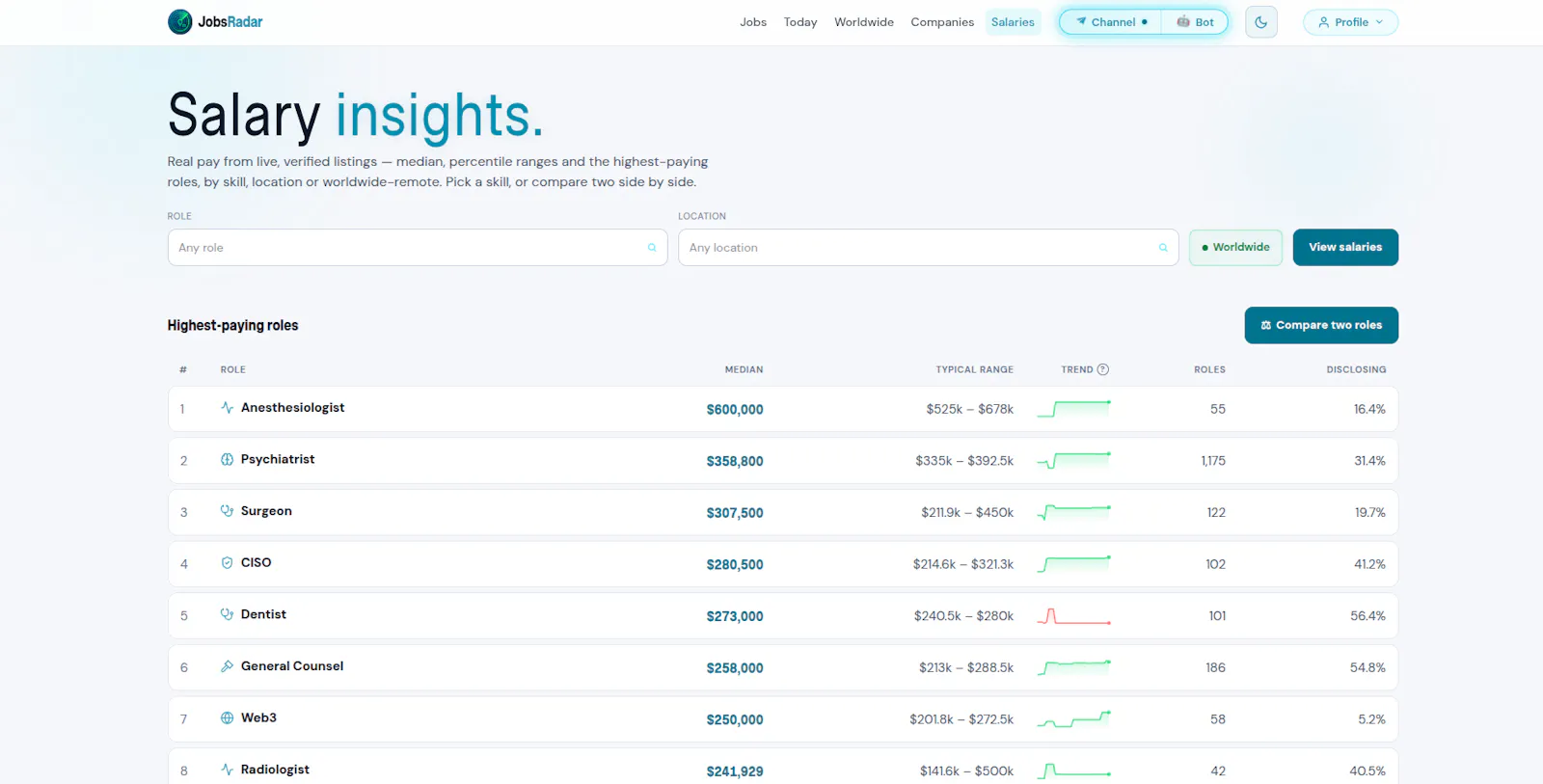The height and width of the screenshot is (784, 1543).
Task: Click the 56.4% disclosing value
Action: coord(1367,615)
